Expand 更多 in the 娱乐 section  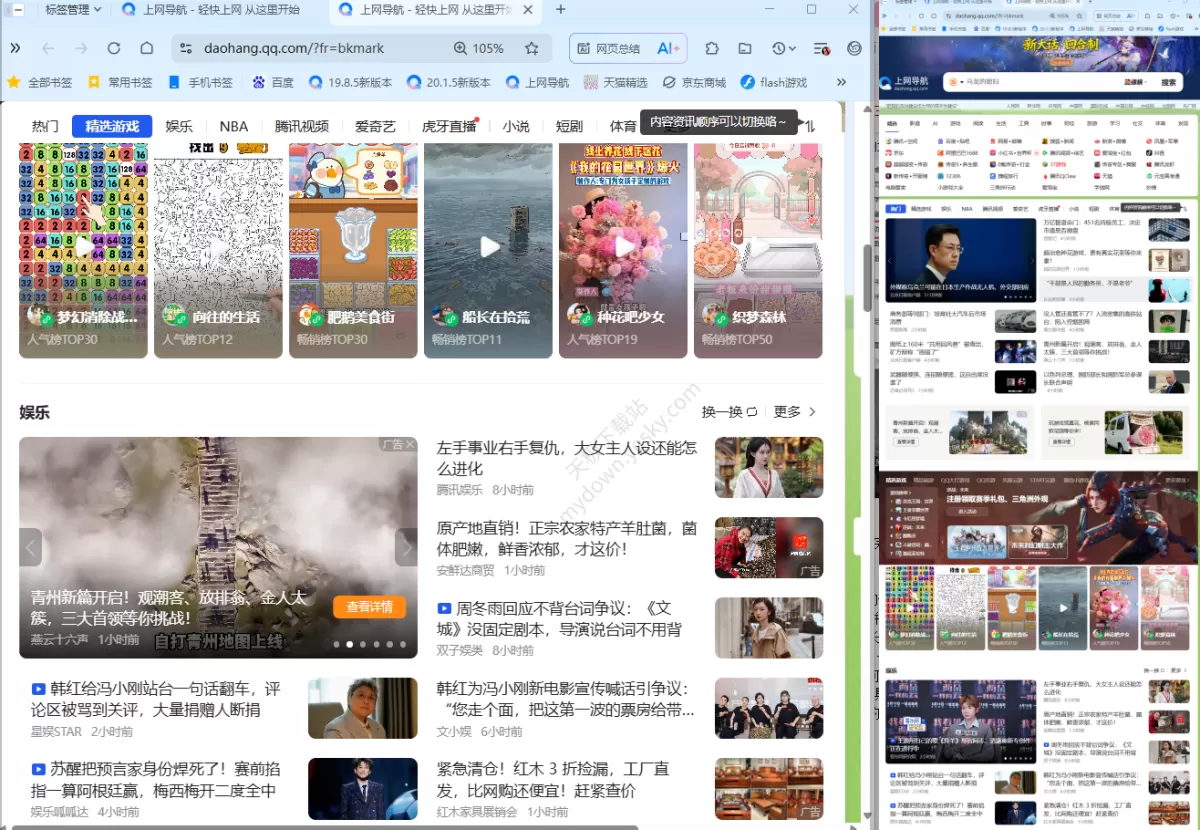point(795,412)
